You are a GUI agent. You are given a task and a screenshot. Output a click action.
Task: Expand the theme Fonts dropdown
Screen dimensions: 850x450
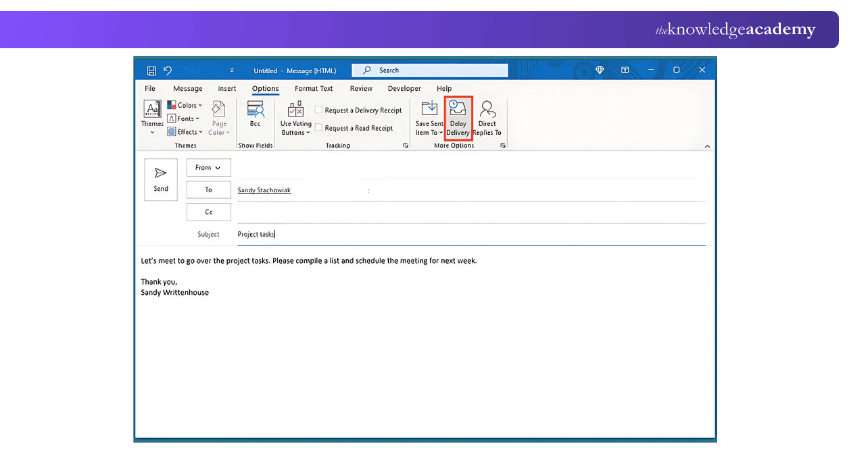(x=183, y=118)
